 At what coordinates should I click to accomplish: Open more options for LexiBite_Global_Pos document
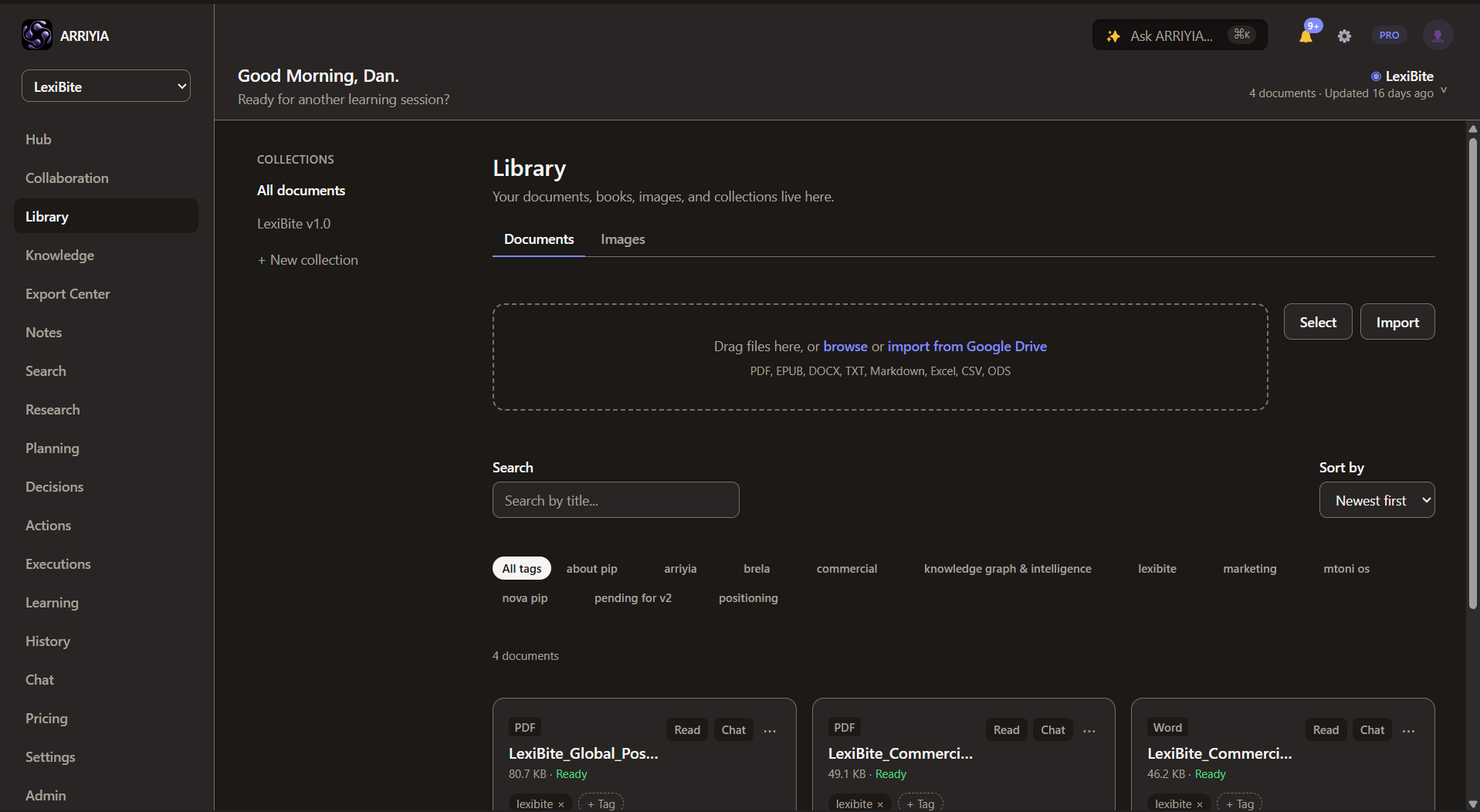pyautogui.click(x=770, y=730)
